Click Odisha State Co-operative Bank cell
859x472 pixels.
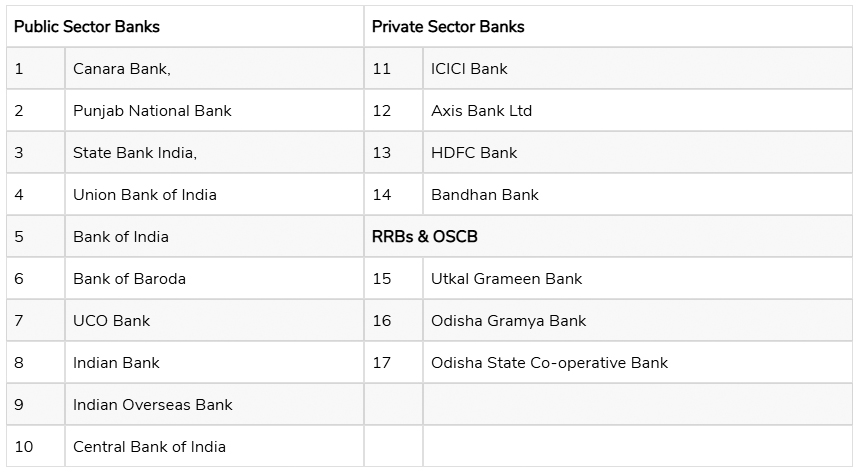(638, 362)
